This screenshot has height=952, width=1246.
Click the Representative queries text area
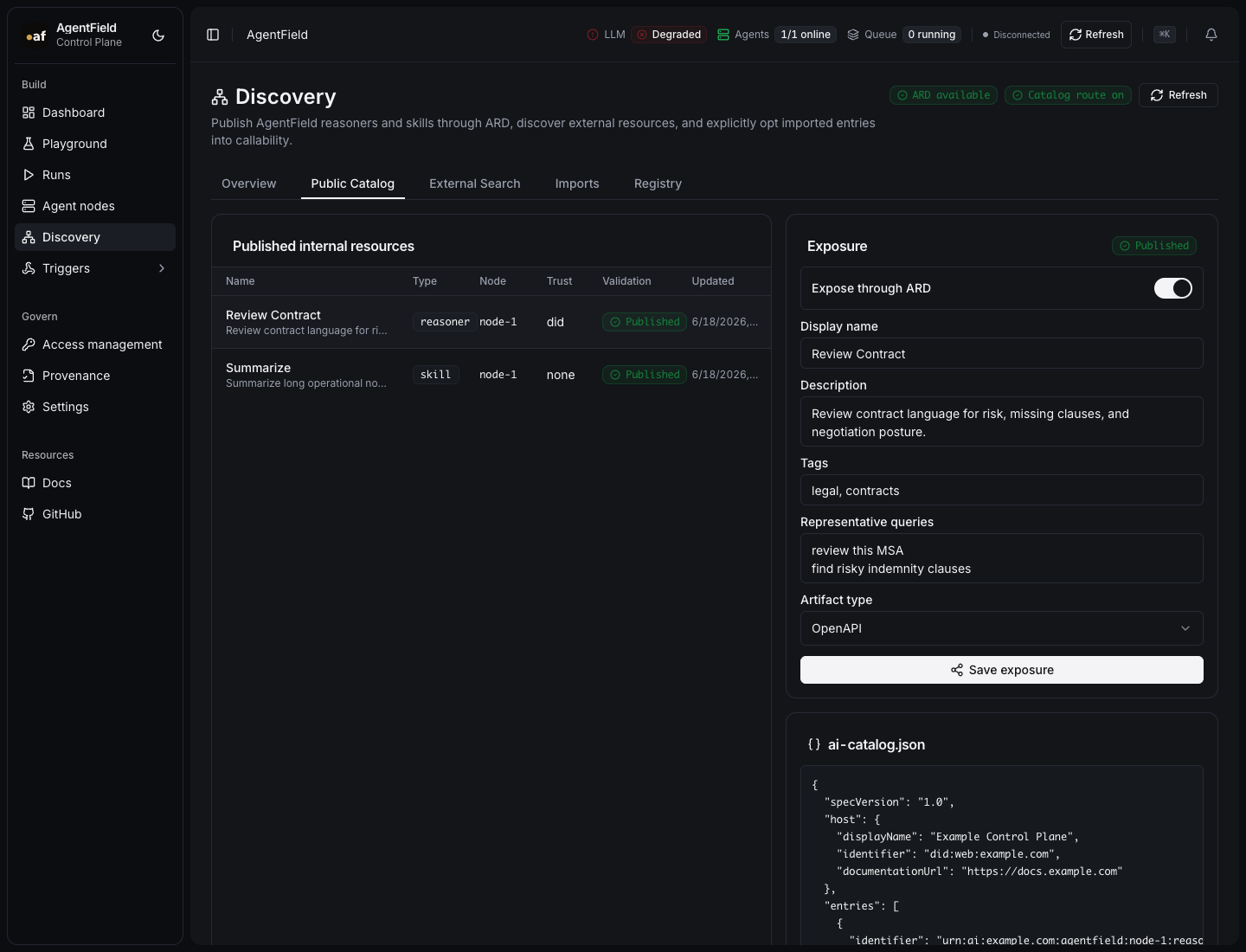click(x=1002, y=558)
